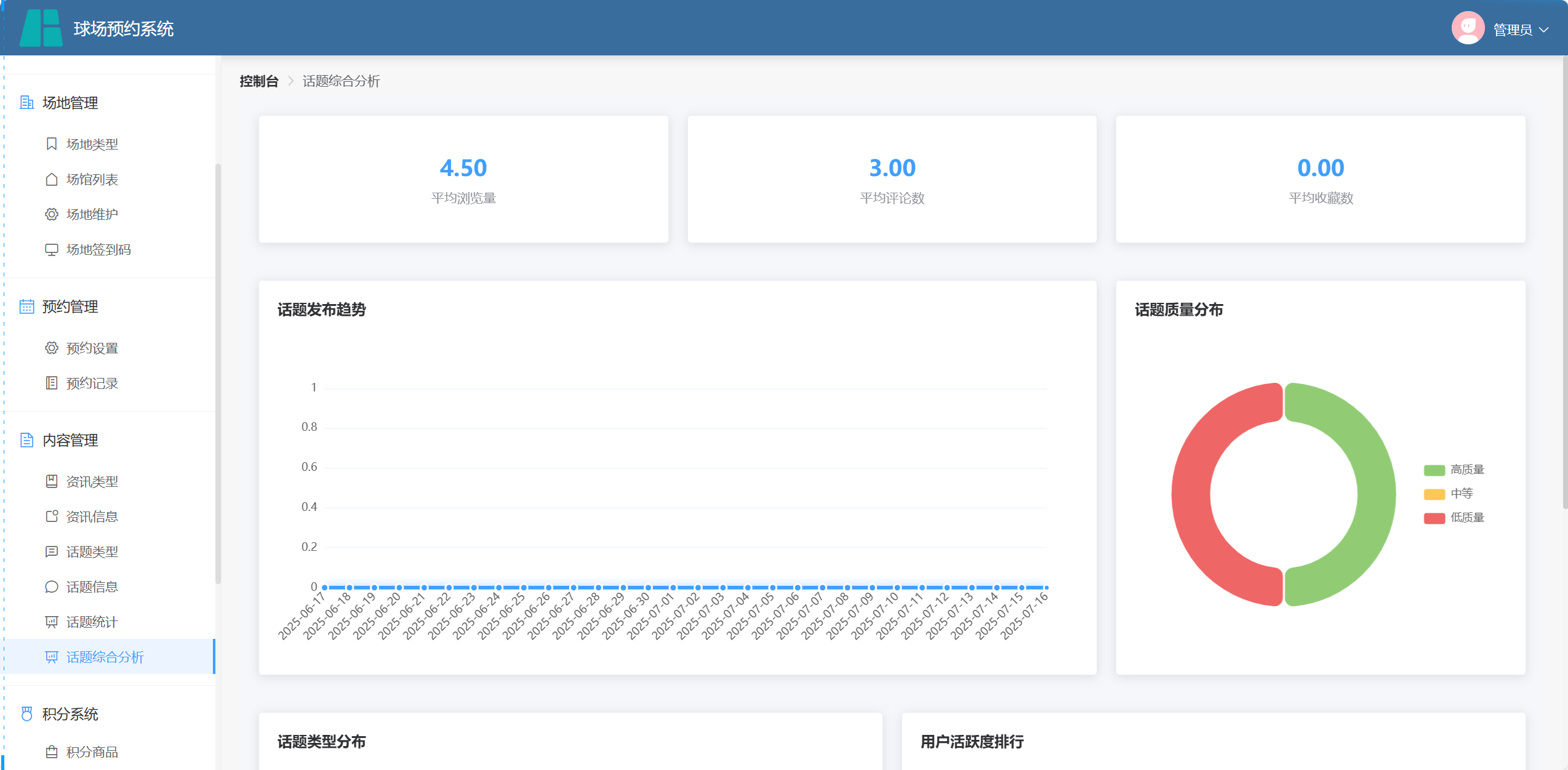Click the page vertical scrollbar
The height and width of the screenshot is (770, 1568).
1565,283
